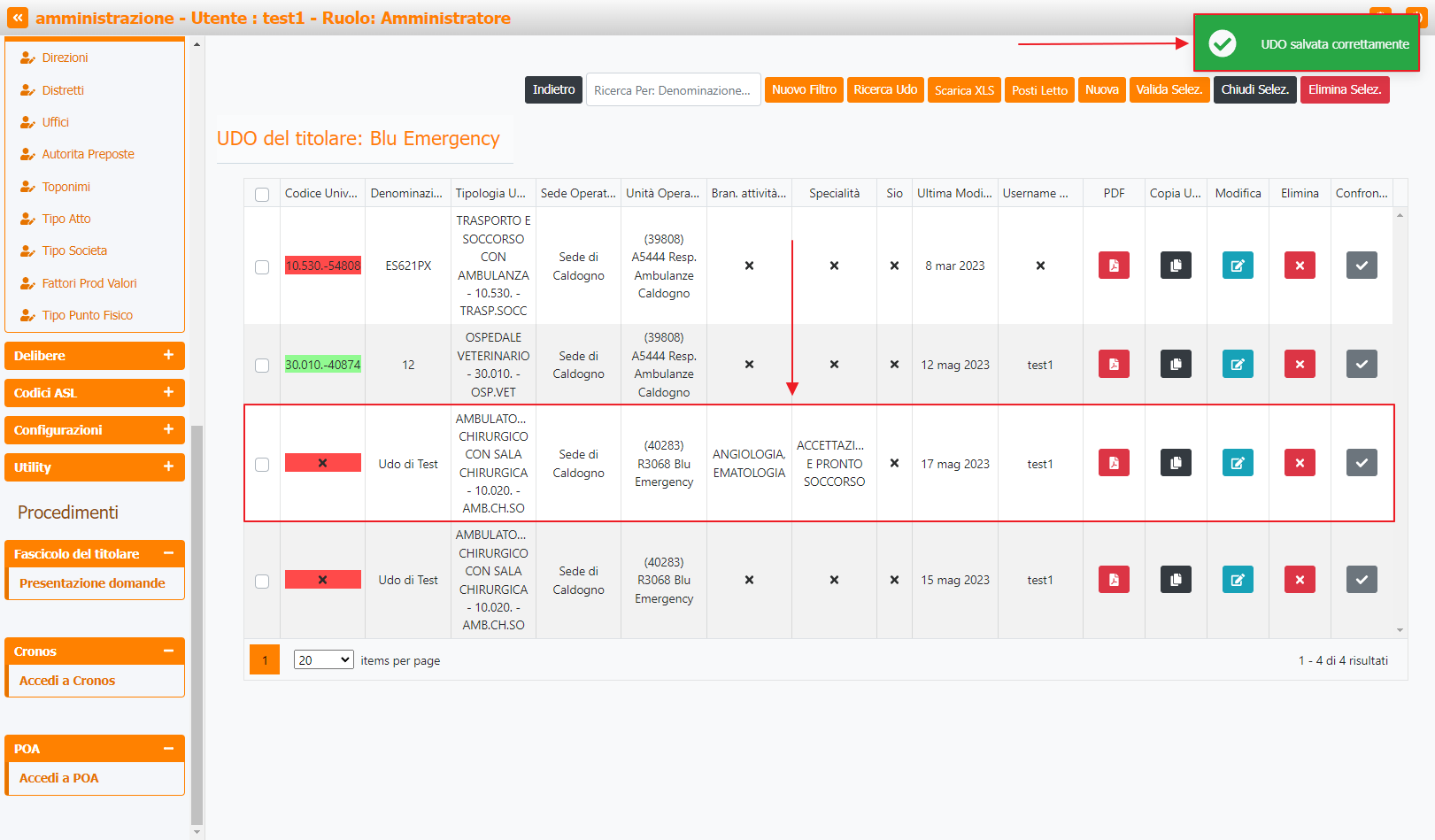Tick checkbox for Udo di Test 15 mag 2023
The image size is (1435, 840).
(x=262, y=581)
